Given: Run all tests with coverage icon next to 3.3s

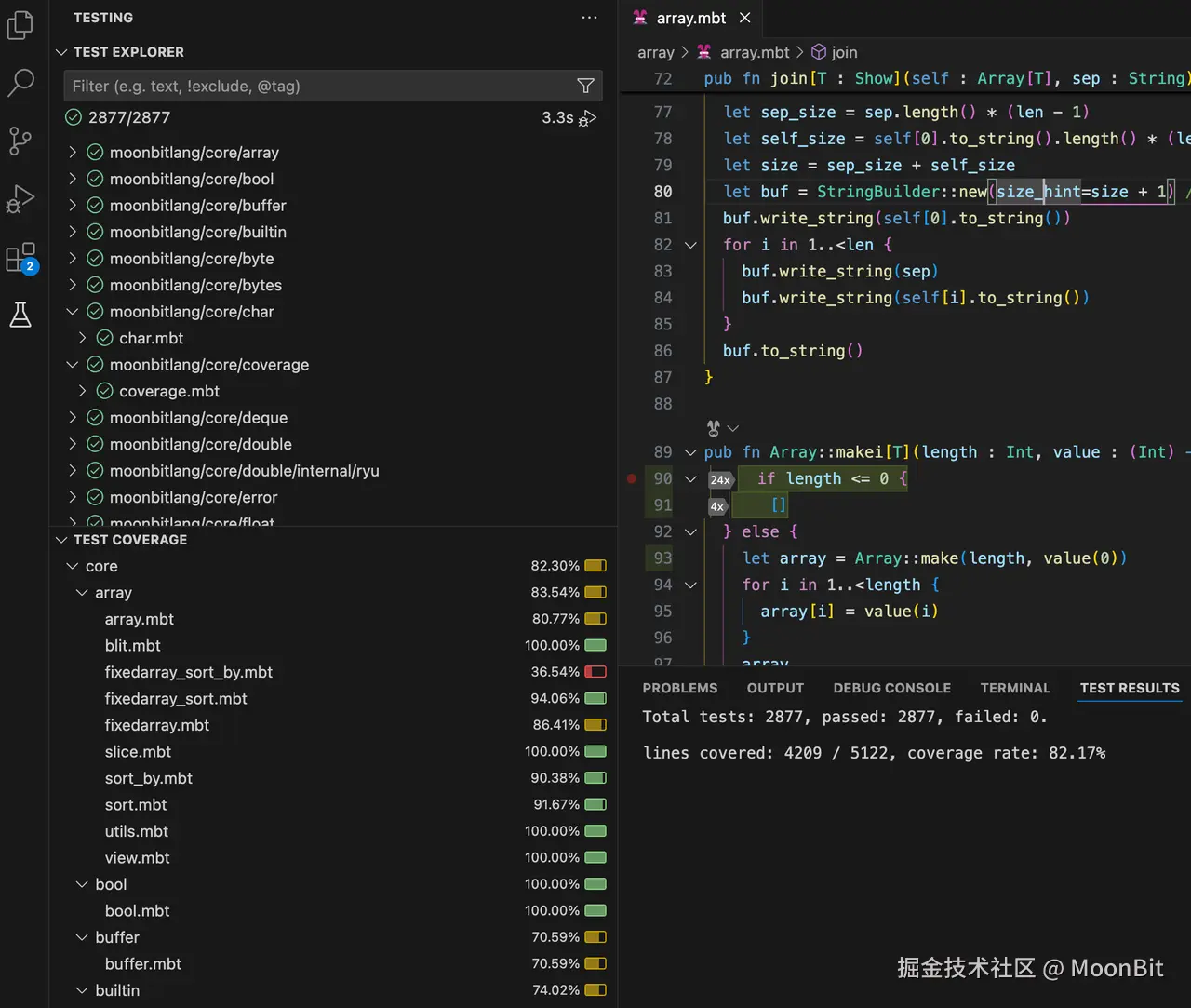Looking at the screenshot, I should pyautogui.click(x=588, y=118).
